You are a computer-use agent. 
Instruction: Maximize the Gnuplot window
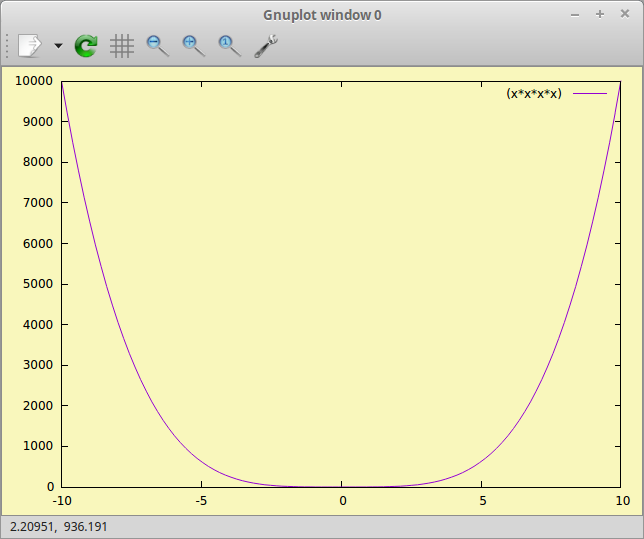point(600,14)
